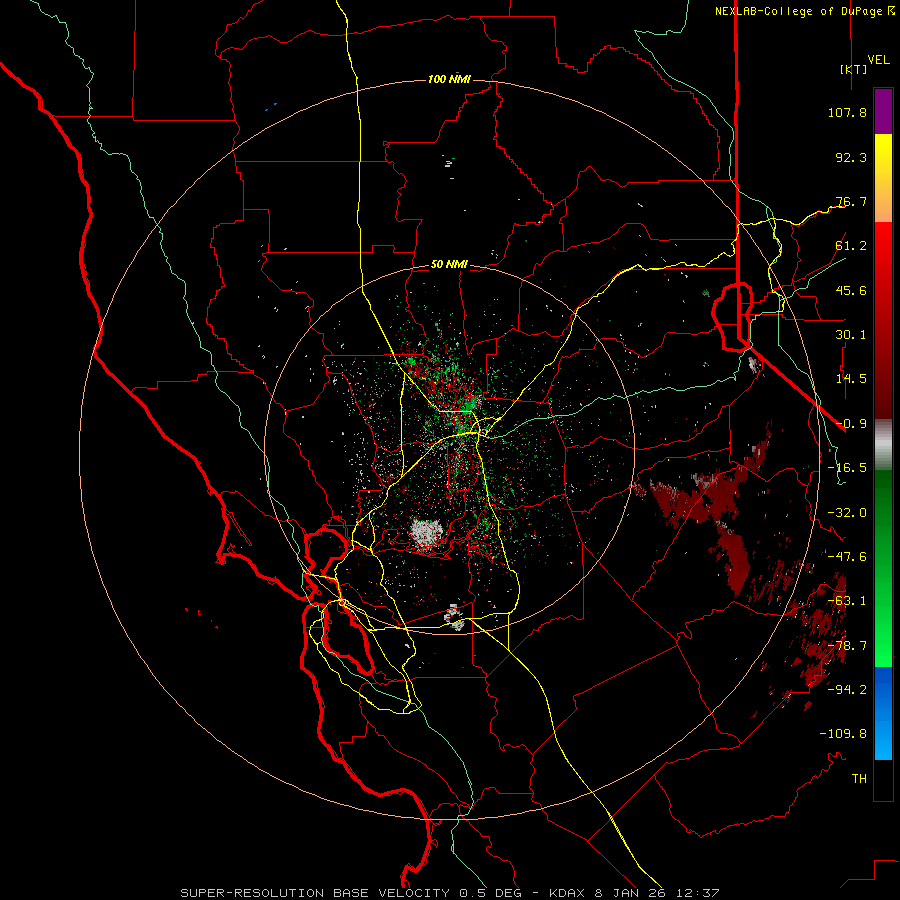Pick the purple segment of the color bar

coord(883,111)
